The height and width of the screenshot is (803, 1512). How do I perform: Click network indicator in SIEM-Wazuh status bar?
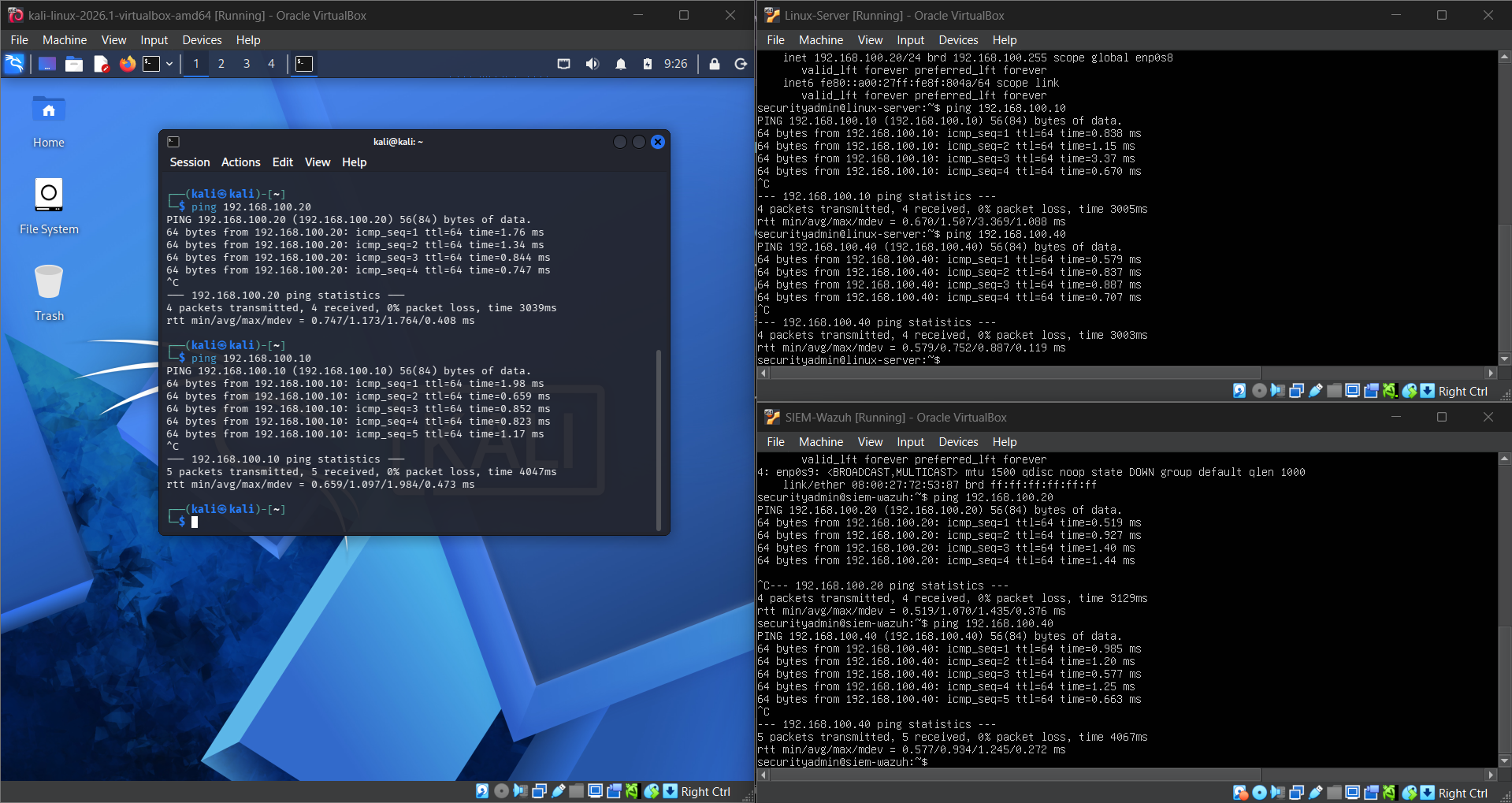click(1297, 793)
